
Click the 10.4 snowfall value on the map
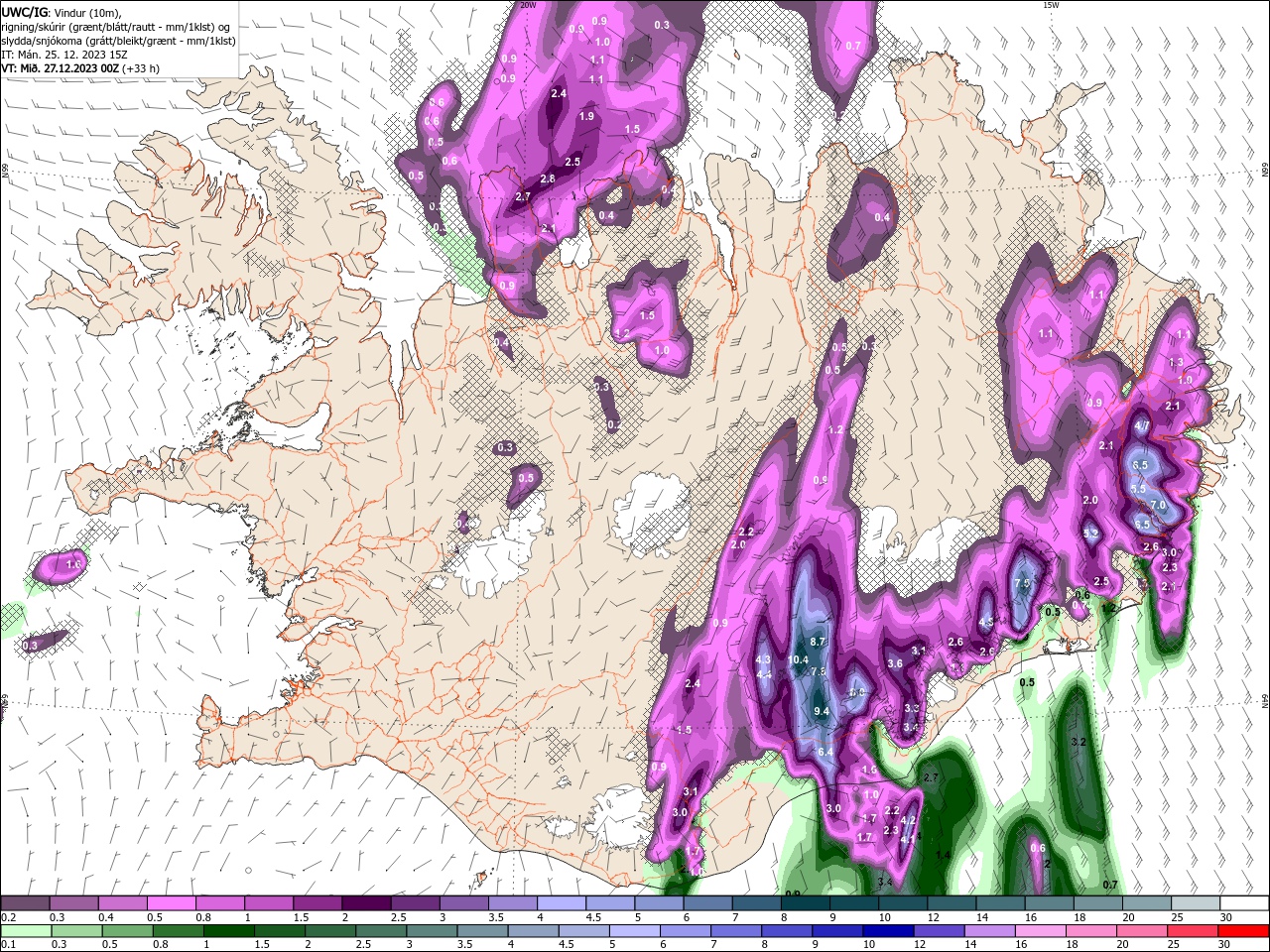click(x=798, y=659)
